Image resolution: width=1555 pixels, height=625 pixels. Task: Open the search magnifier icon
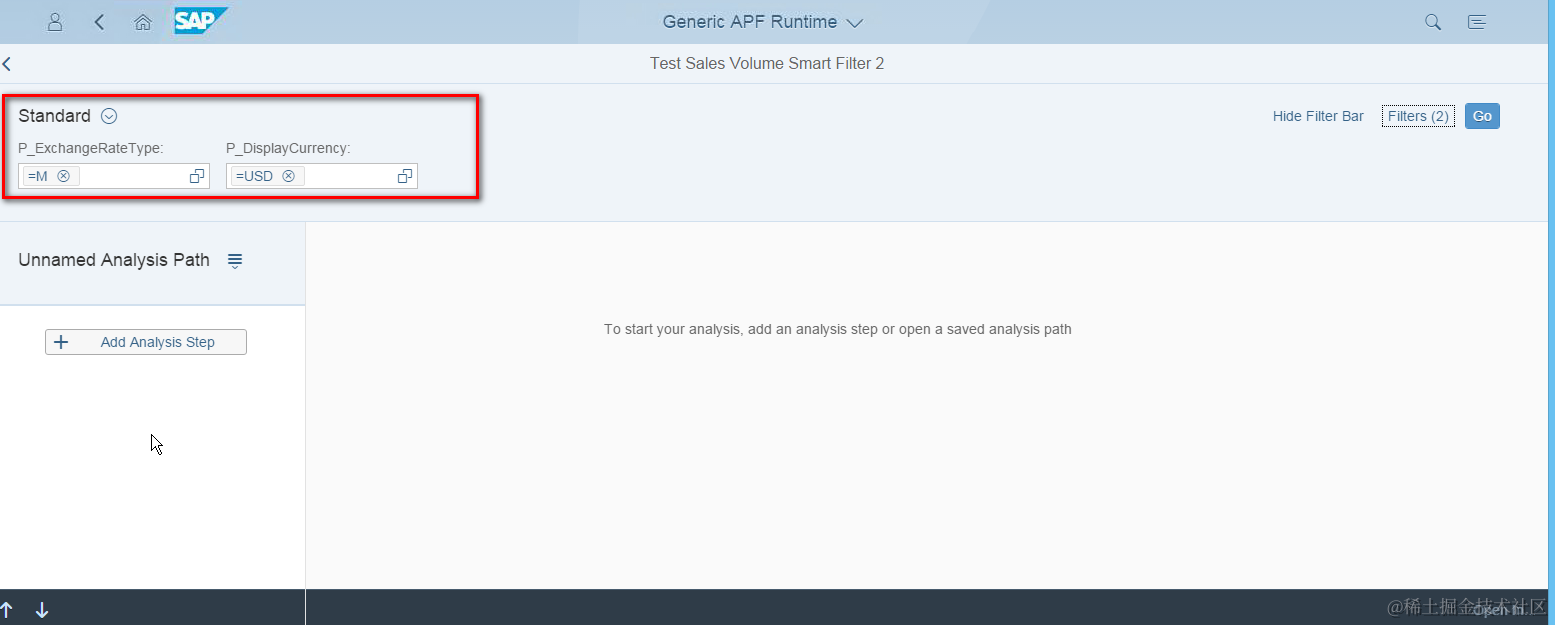pyautogui.click(x=1433, y=22)
